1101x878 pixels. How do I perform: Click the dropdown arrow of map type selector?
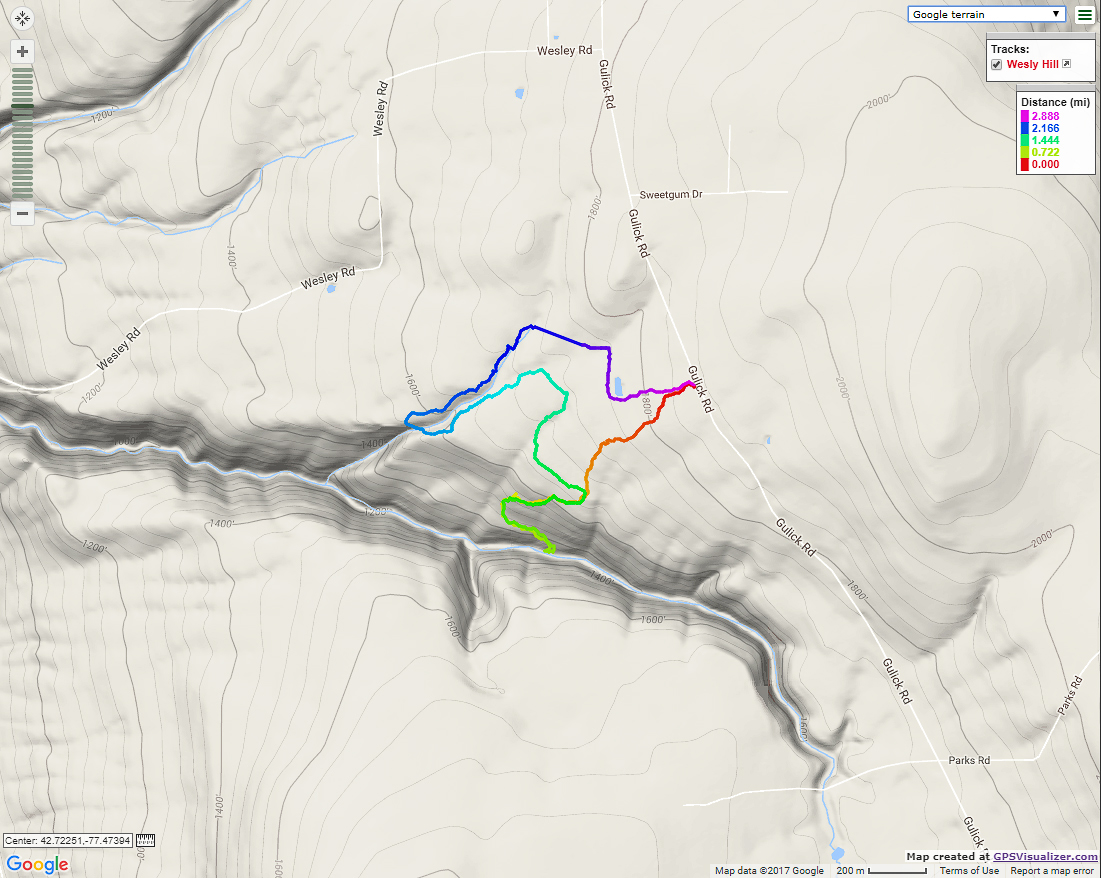(1055, 14)
